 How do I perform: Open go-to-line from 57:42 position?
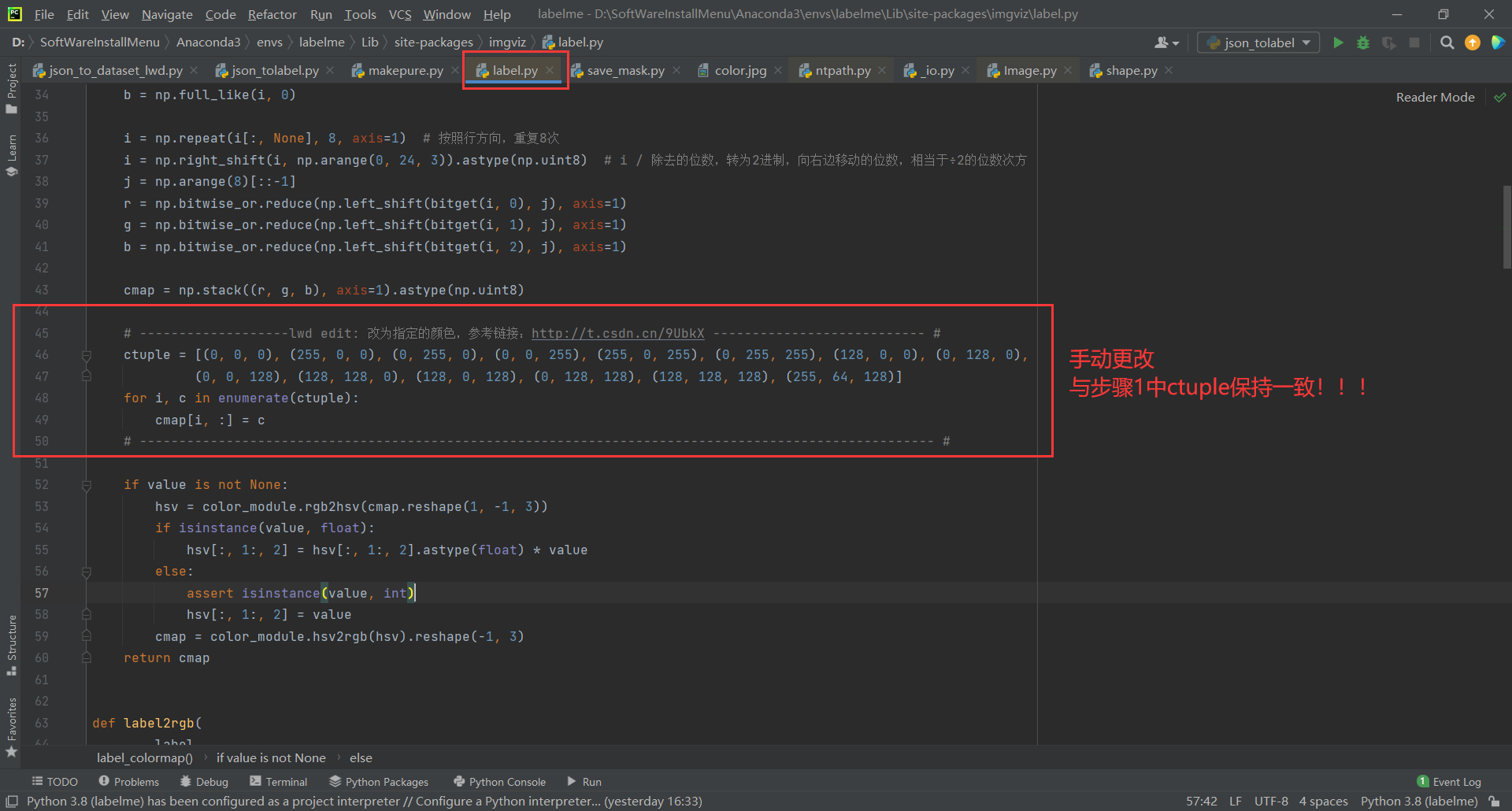1202,801
